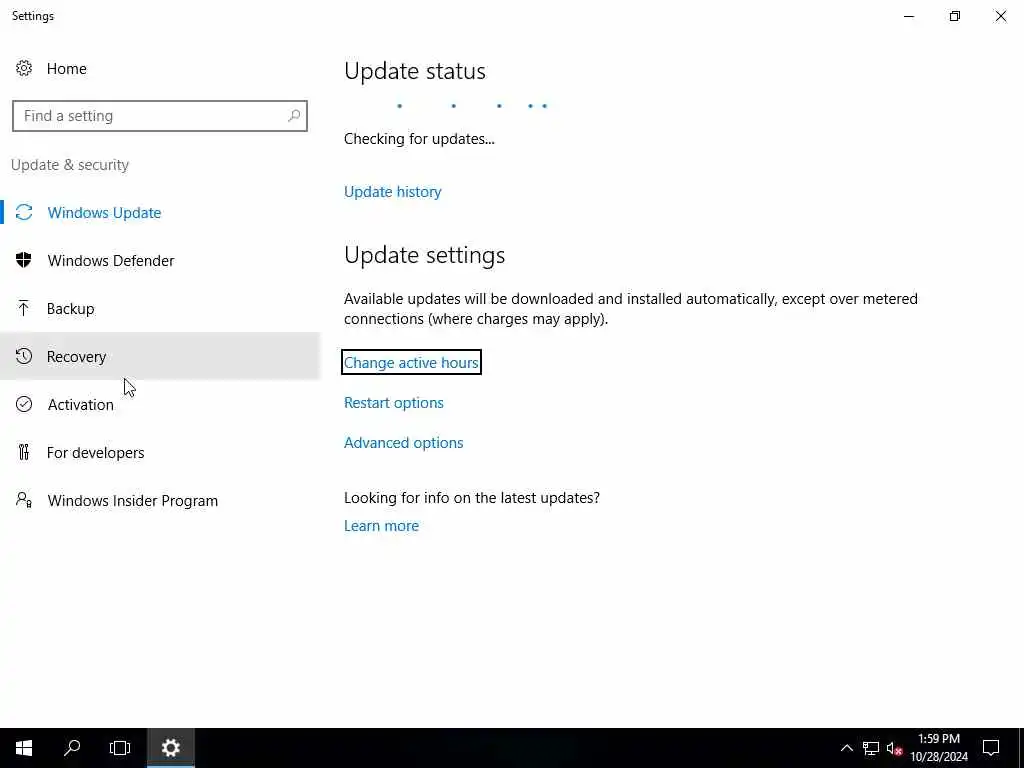This screenshot has width=1024, height=768.
Task: Click the Find a setting search box
Action: [x=159, y=116]
